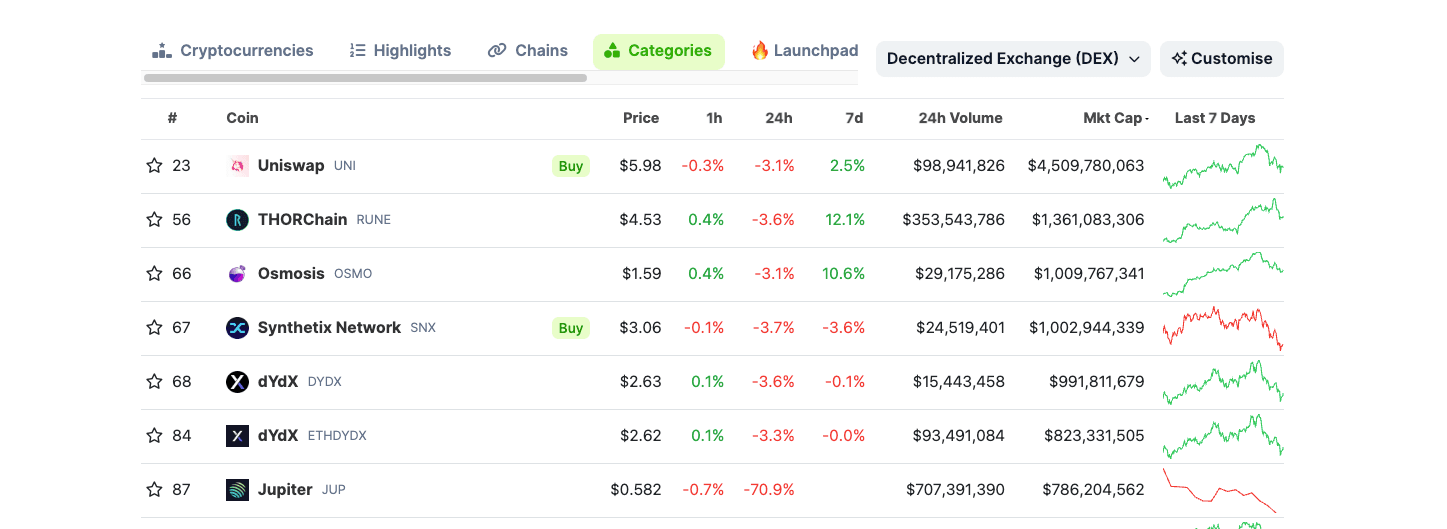The height and width of the screenshot is (529, 1447).
Task: Sort by 7d change column
Action: tap(854, 118)
